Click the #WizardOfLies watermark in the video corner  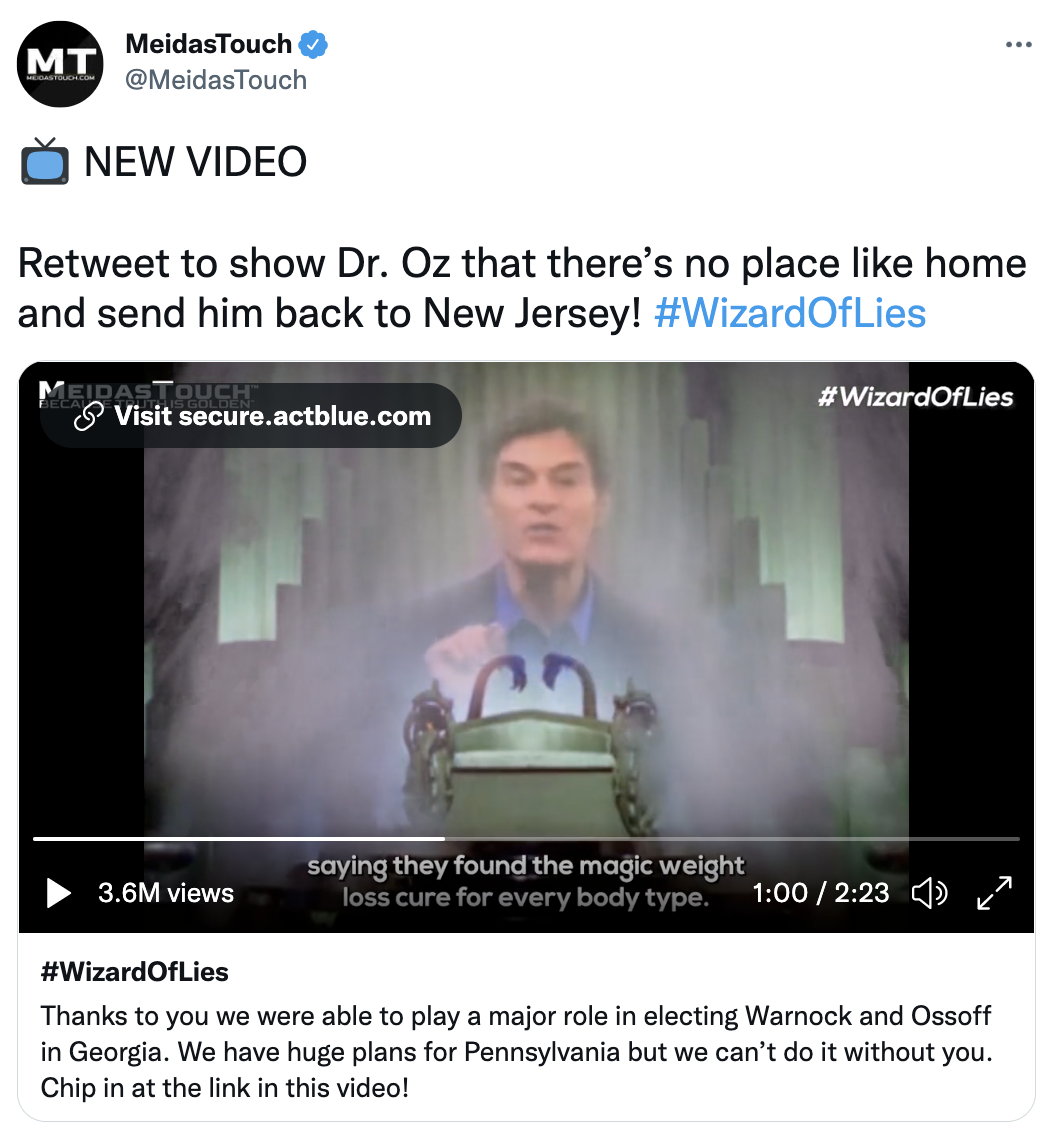(915, 397)
